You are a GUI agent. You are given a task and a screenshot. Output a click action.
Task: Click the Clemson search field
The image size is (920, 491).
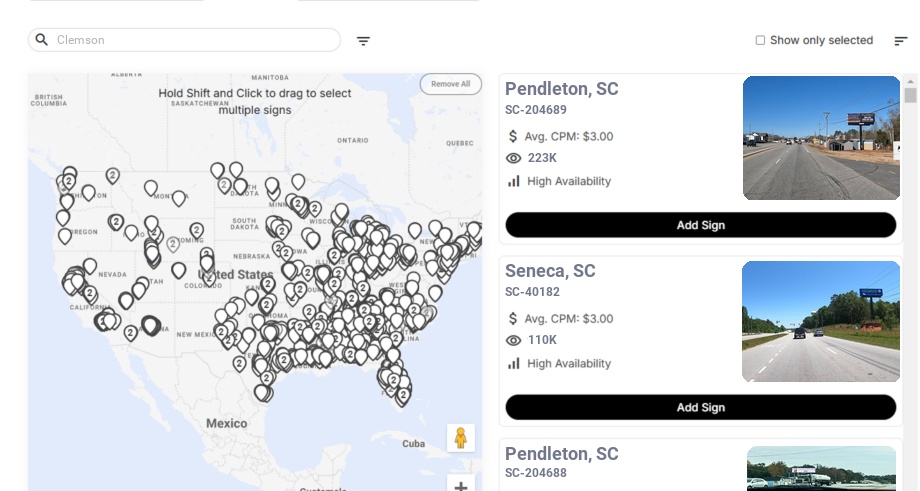[x=190, y=40]
